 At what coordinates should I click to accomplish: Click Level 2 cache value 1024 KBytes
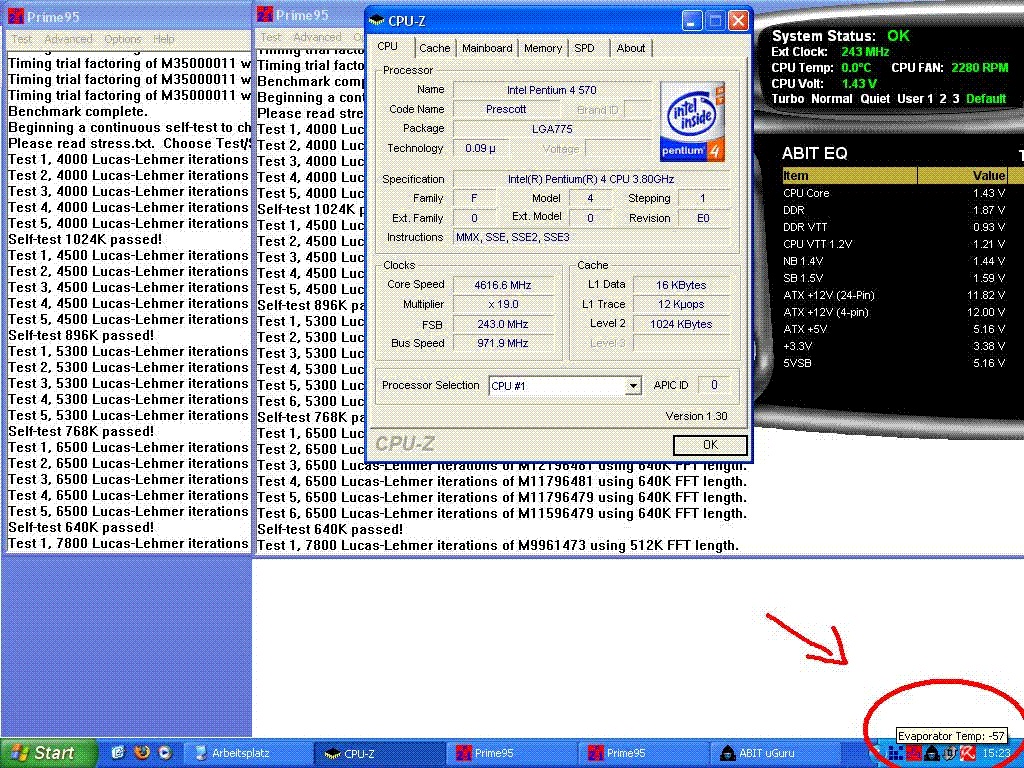click(x=681, y=325)
